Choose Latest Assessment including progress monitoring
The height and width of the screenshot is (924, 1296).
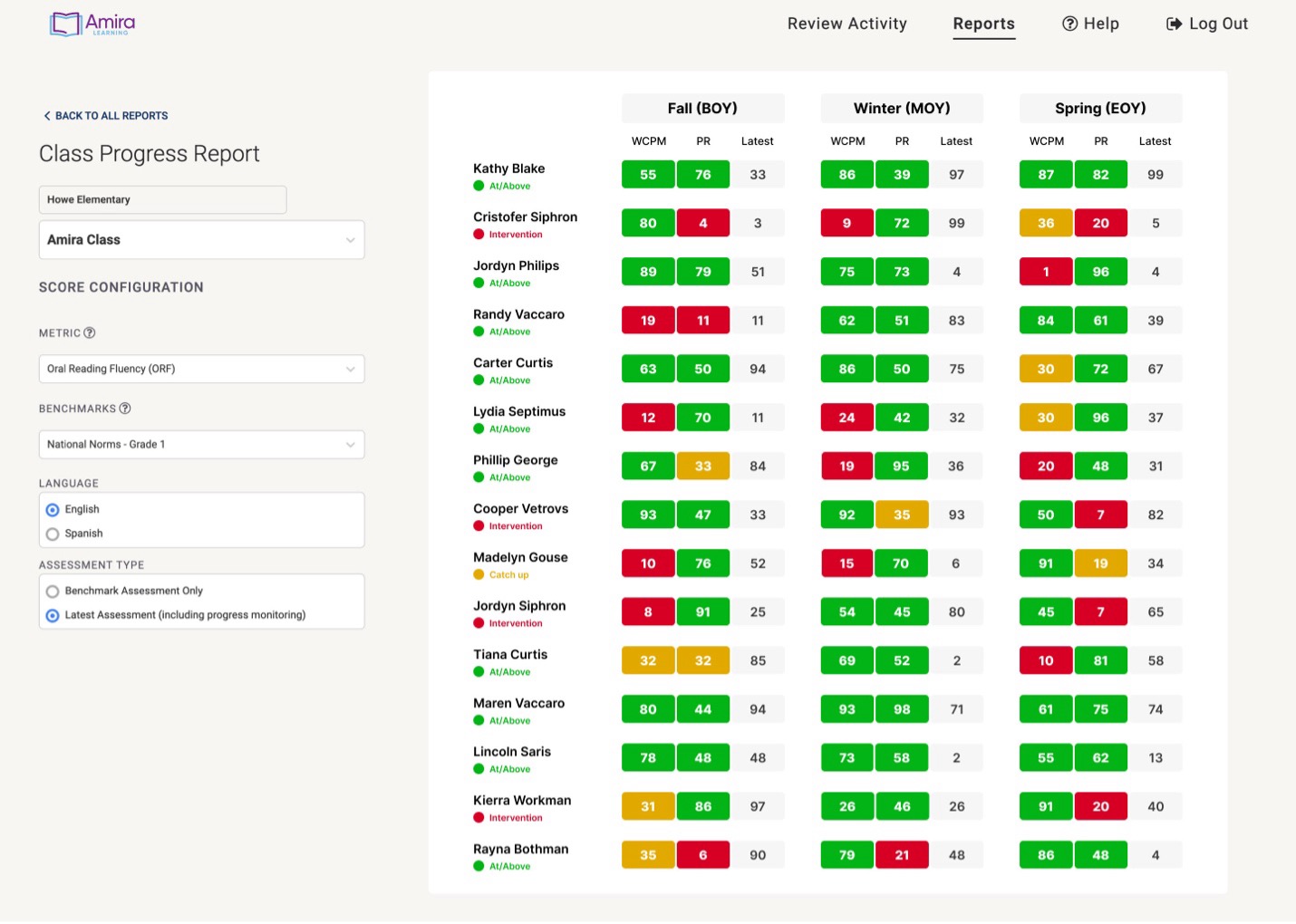pos(53,616)
